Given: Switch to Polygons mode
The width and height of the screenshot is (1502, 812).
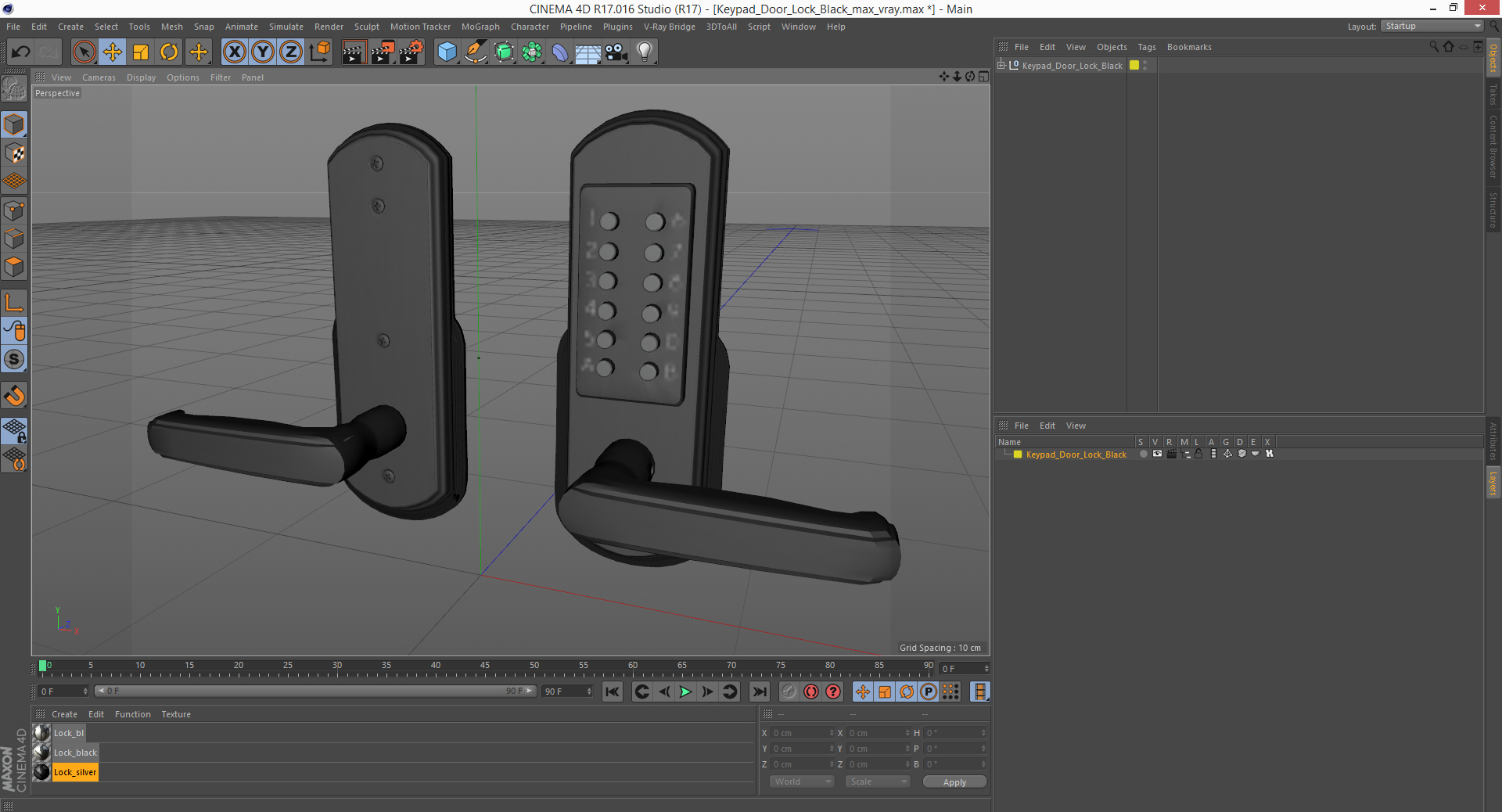Looking at the screenshot, I should [15, 267].
